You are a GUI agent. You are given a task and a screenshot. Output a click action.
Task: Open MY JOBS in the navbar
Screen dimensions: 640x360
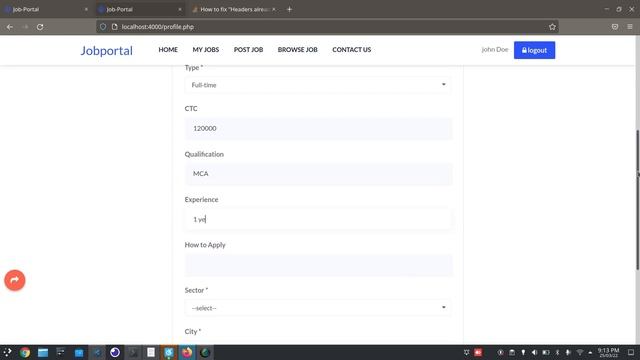click(206, 50)
